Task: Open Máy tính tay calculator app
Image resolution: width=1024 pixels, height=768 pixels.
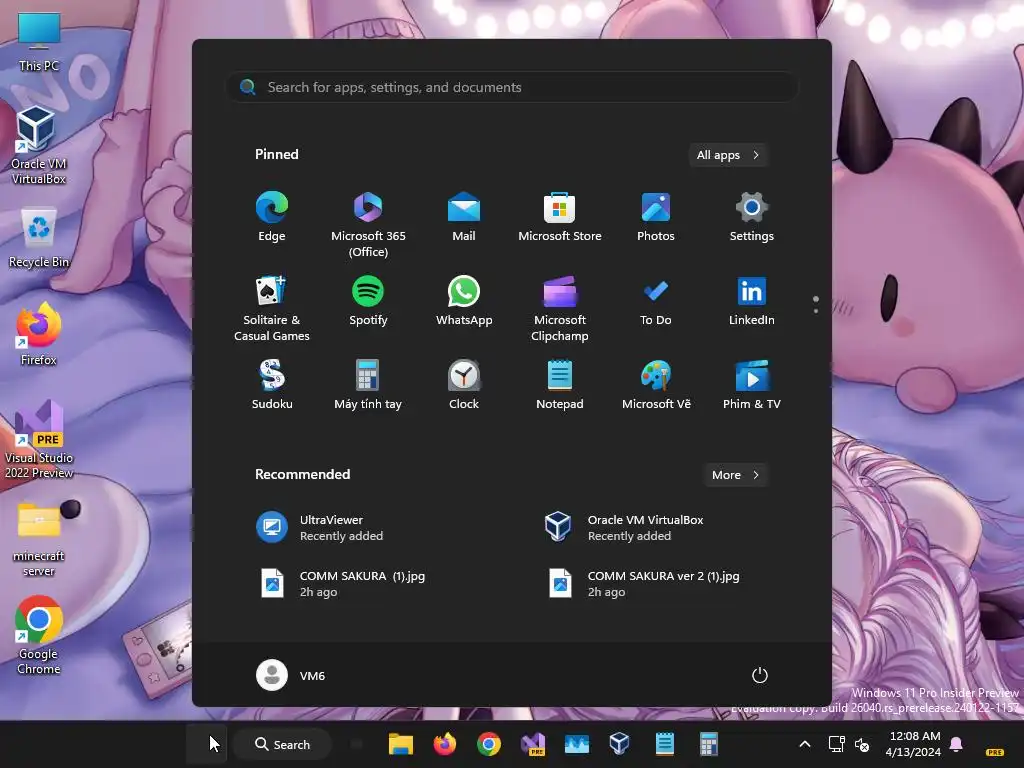Action: (368, 385)
